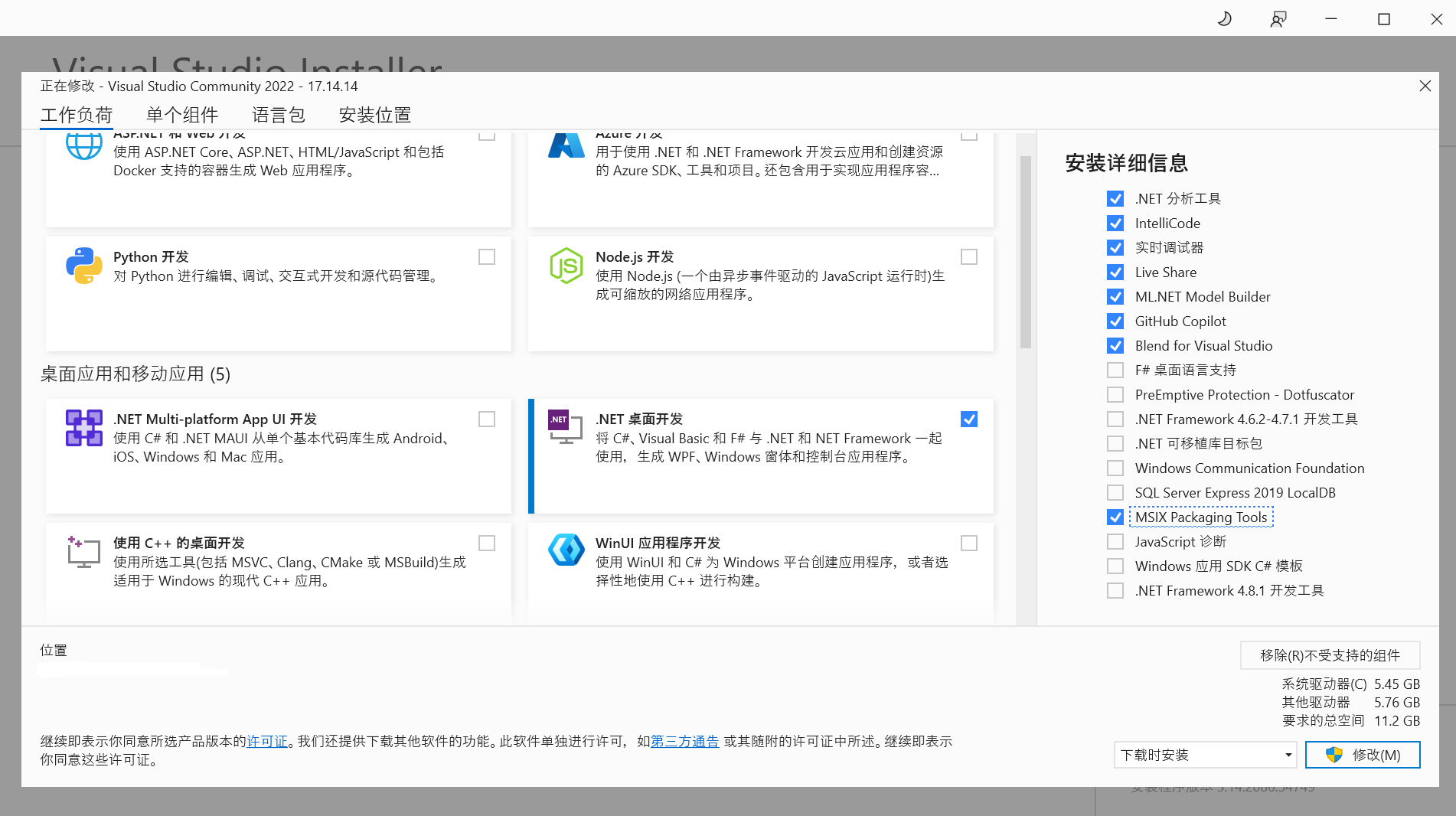The width and height of the screenshot is (1456, 816).
Task: Click the 安装详细信息 panel heading
Action: coord(1126,163)
